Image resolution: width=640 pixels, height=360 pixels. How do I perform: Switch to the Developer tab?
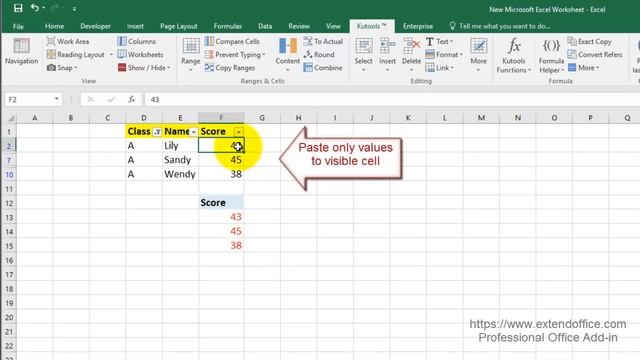(x=95, y=26)
